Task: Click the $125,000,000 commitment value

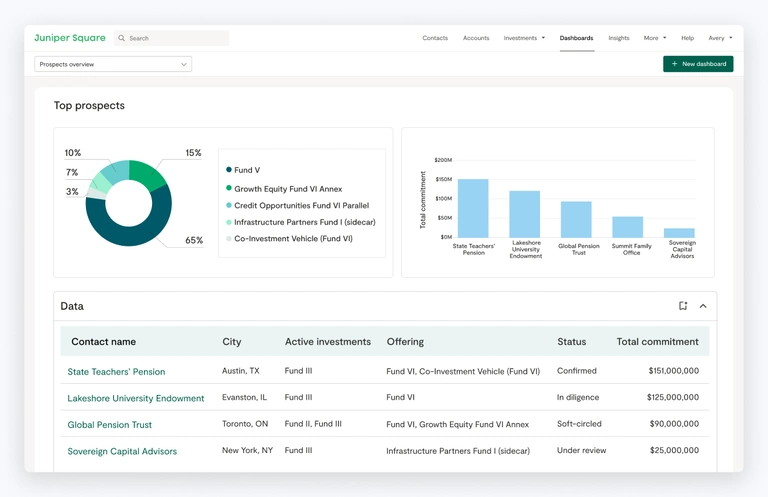Action: (x=672, y=397)
